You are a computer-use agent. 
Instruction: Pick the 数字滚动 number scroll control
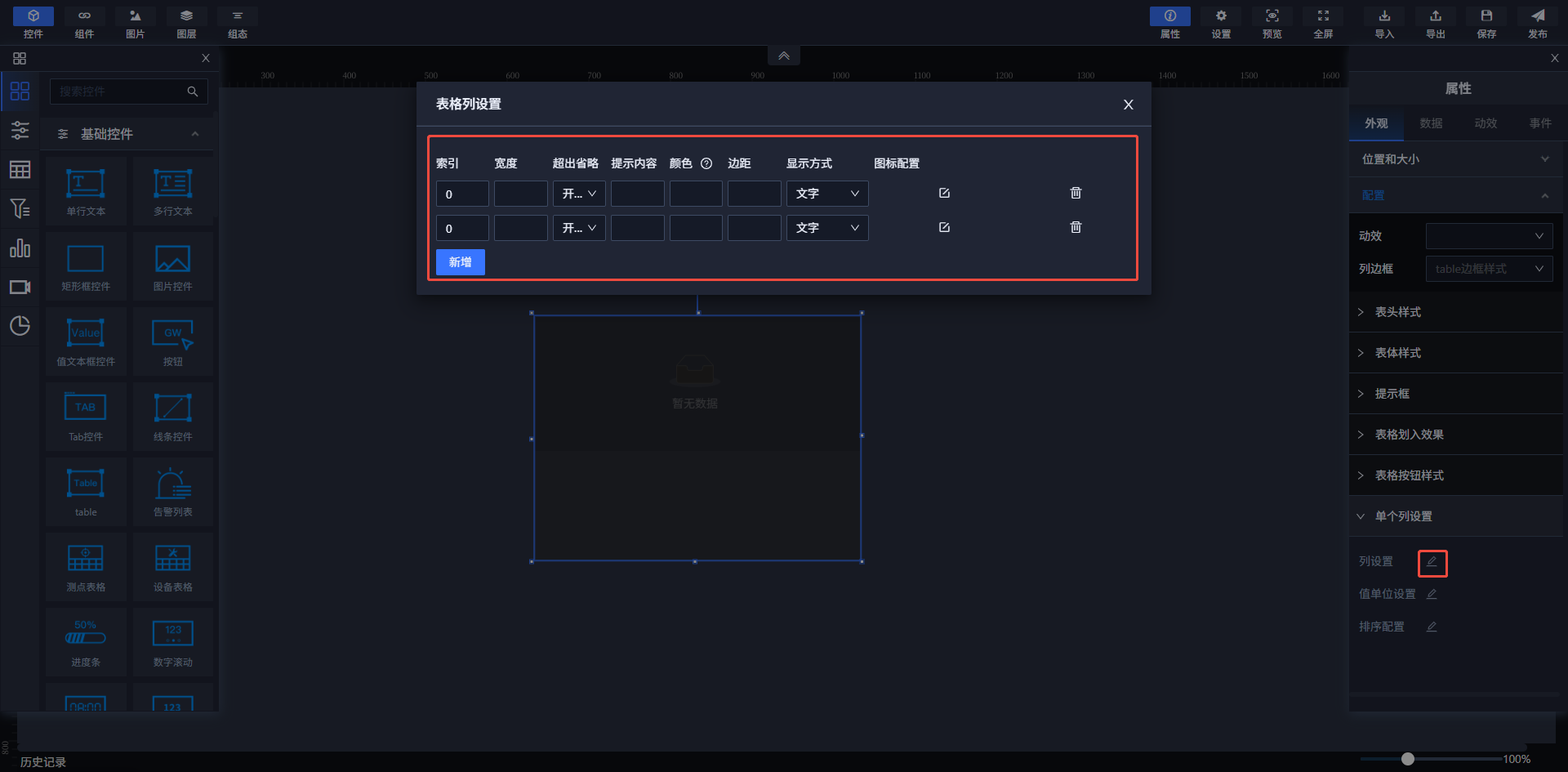click(173, 642)
